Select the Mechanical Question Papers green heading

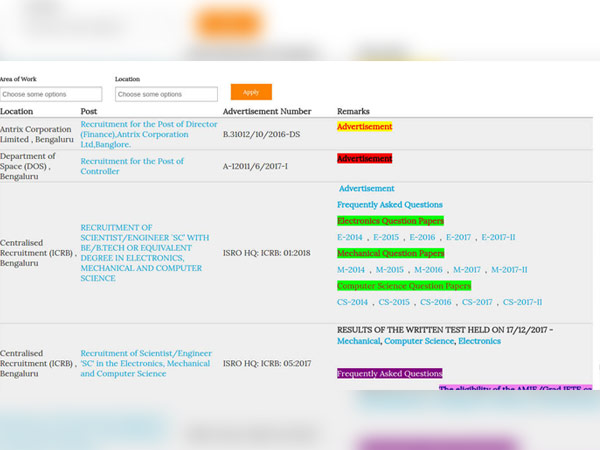click(x=391, y=253)
